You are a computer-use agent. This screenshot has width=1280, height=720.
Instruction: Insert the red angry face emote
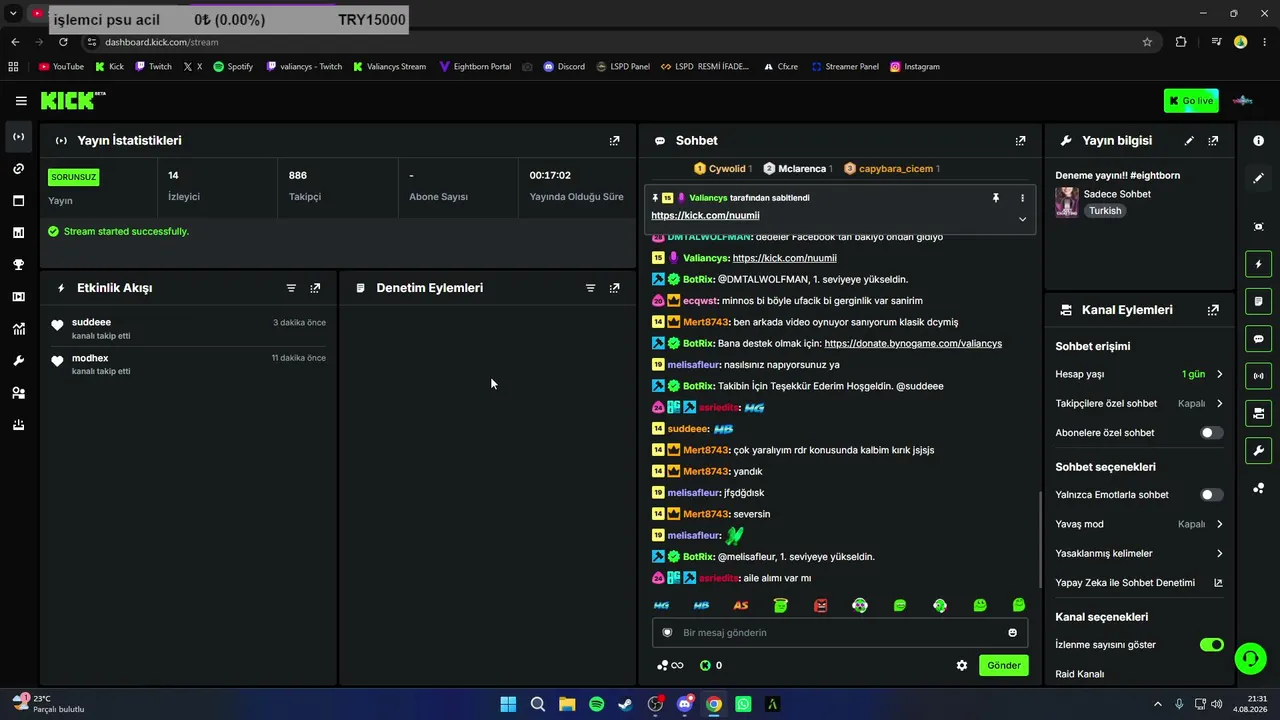820,606
